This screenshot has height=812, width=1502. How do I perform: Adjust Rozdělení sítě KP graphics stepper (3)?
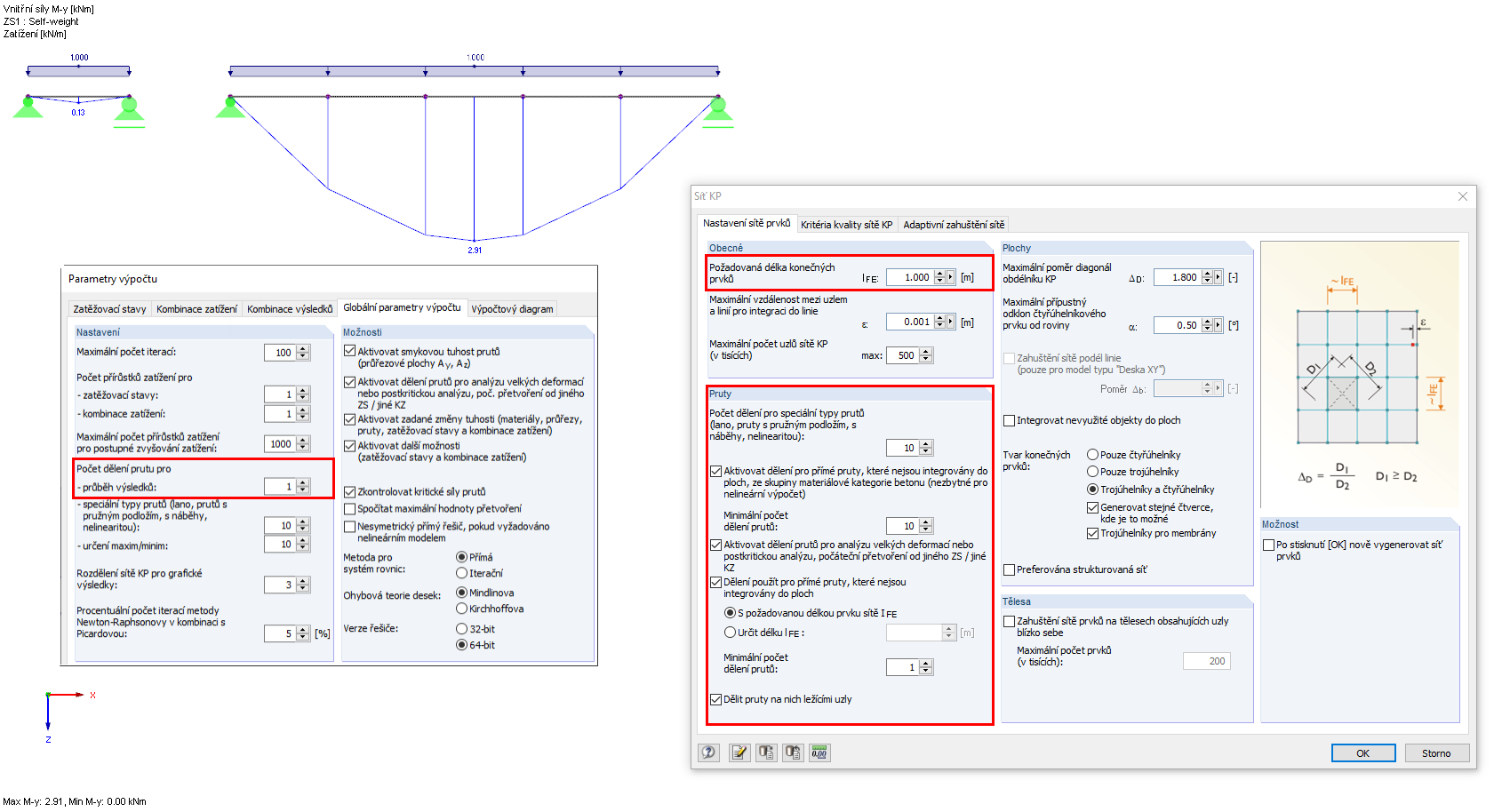[303, 585]
